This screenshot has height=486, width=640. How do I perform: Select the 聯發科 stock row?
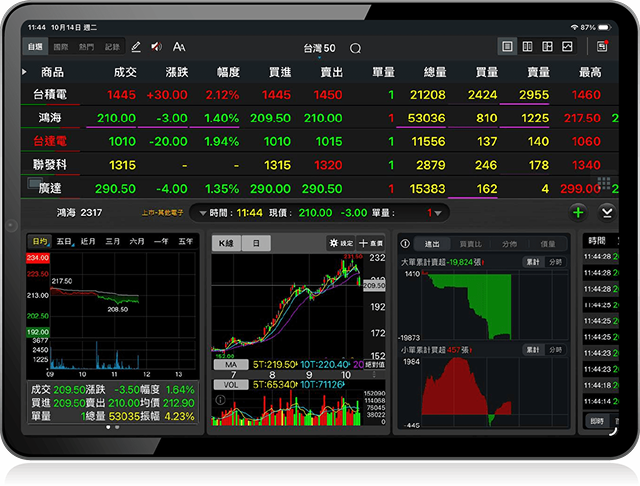[320, 165]
